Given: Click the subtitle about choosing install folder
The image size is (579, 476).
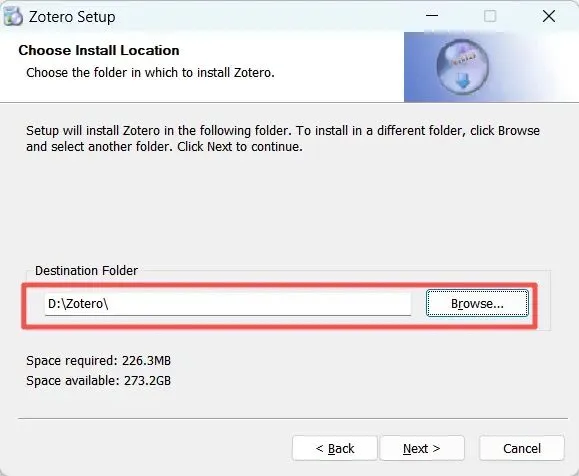Looking at the screenshot, I should [150, 72].
